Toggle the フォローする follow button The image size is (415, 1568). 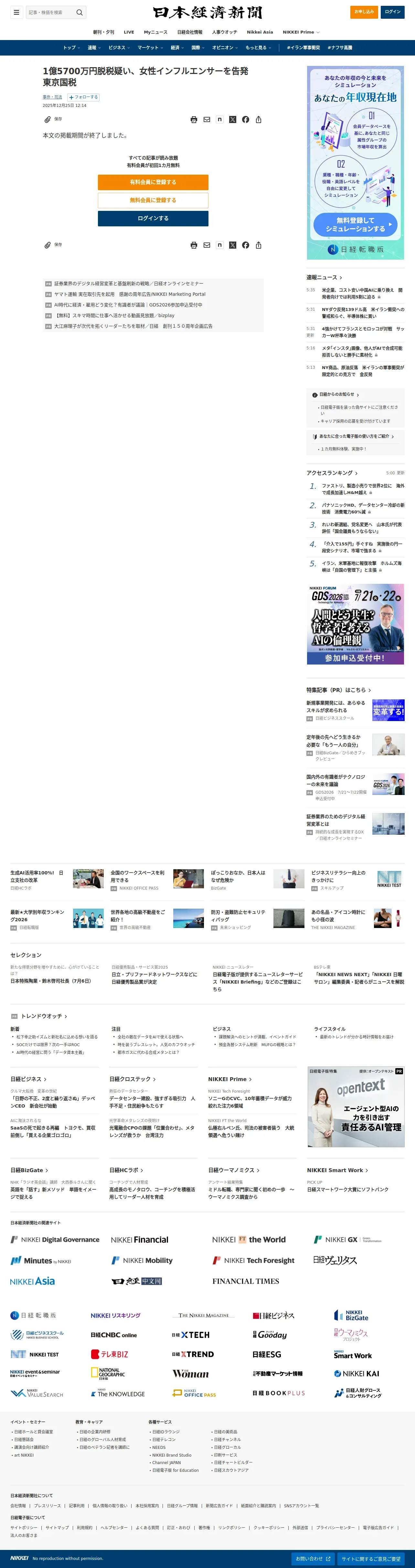click(83, 98)
